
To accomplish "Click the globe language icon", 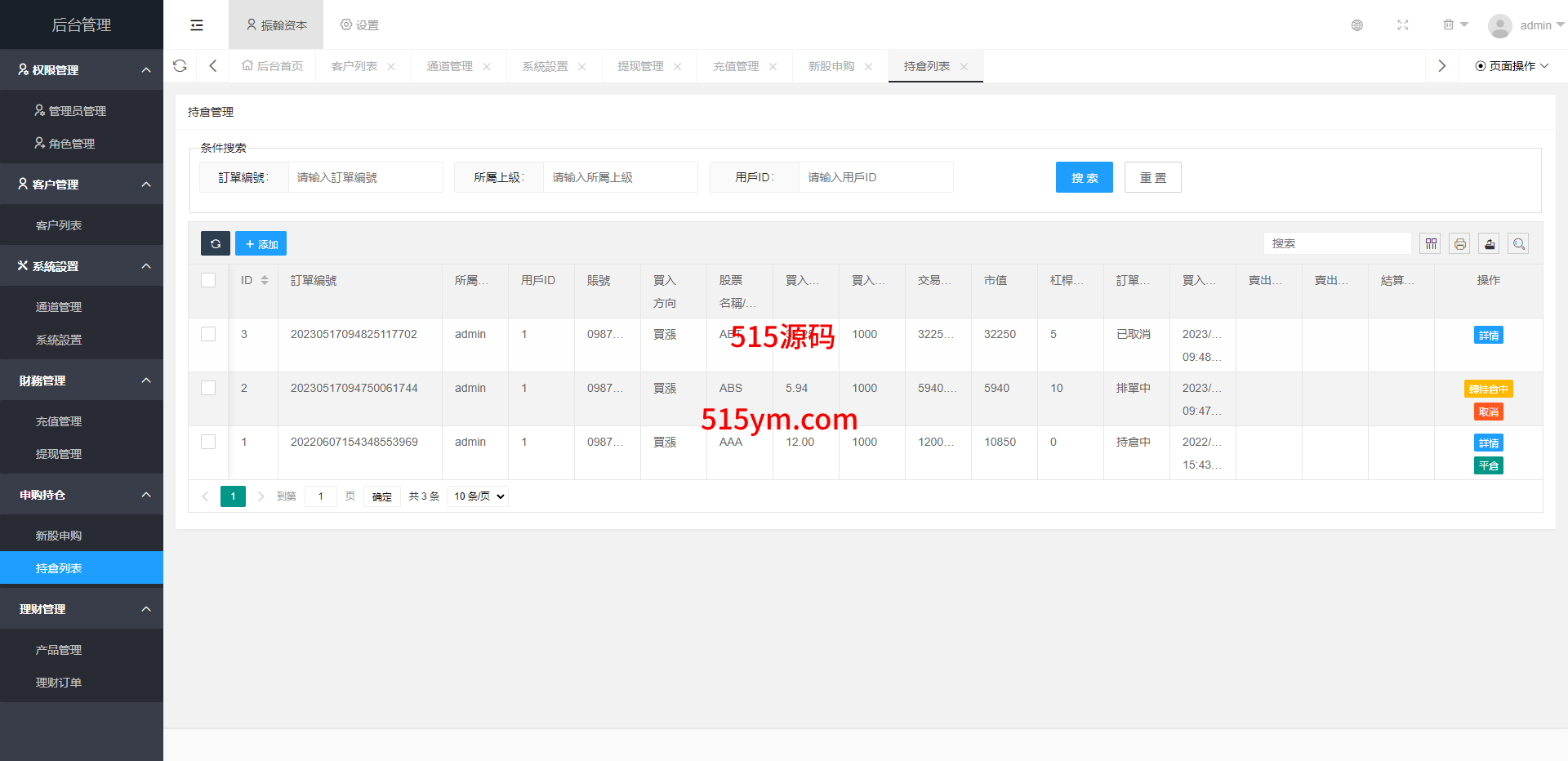I will tap(1356, 25).
